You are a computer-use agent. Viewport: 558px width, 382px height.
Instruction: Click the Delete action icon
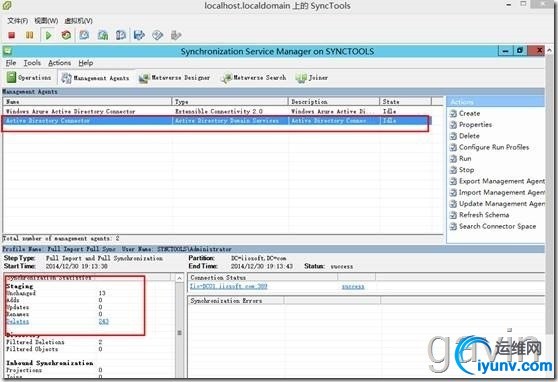point(453,136)
